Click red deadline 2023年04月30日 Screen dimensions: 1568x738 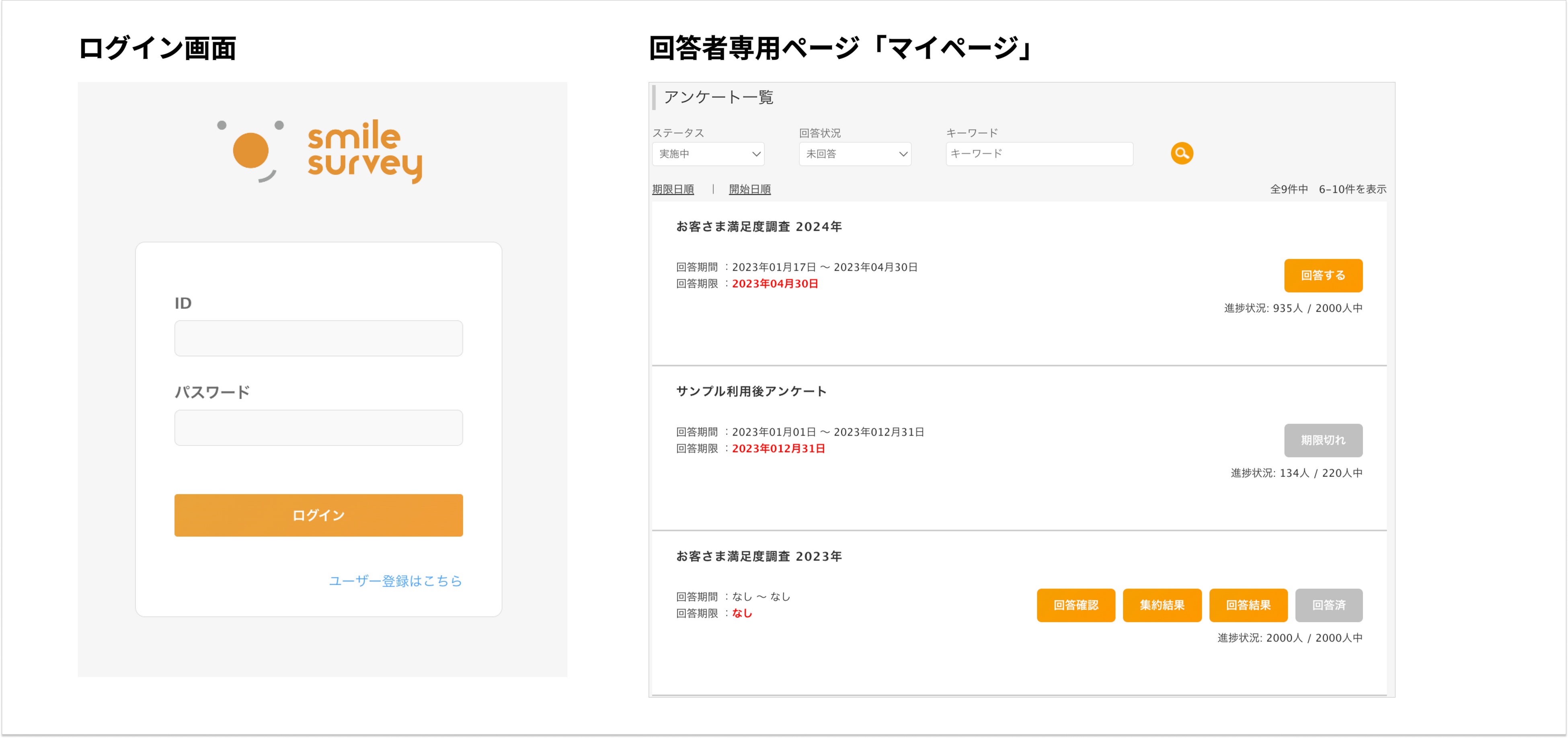pos(775,283)
